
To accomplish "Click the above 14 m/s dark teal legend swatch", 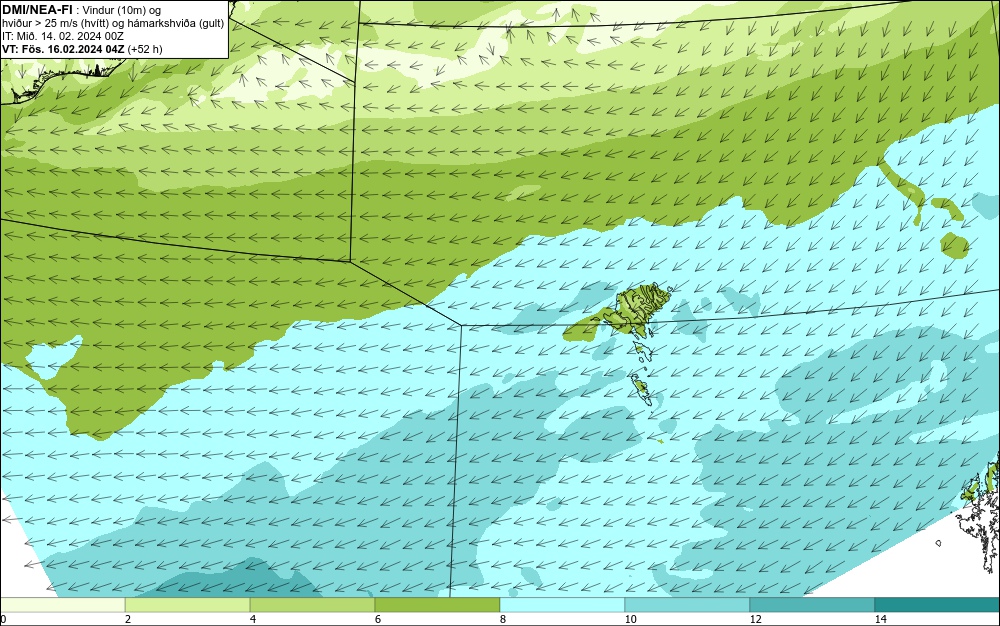I will coord(938,605).
